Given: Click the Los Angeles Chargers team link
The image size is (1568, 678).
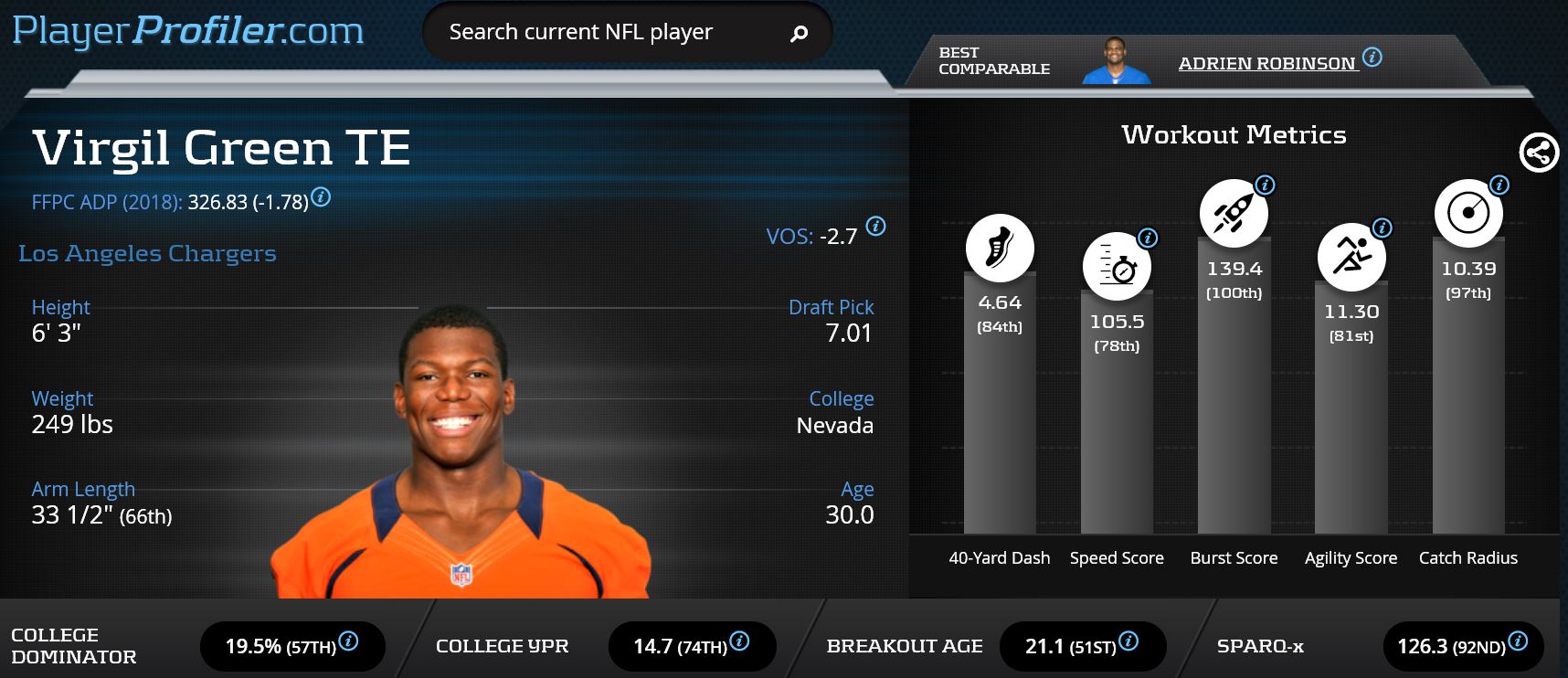Looking at the screenshot, I should pyautogui.click(x=147, y=253).
